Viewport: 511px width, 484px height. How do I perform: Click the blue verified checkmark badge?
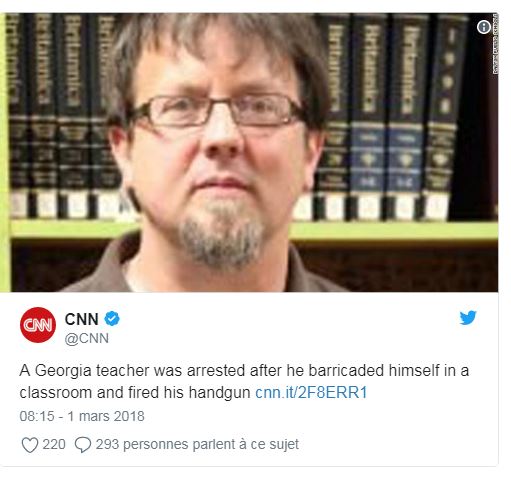pyautogui.click(x=112, y=319)
